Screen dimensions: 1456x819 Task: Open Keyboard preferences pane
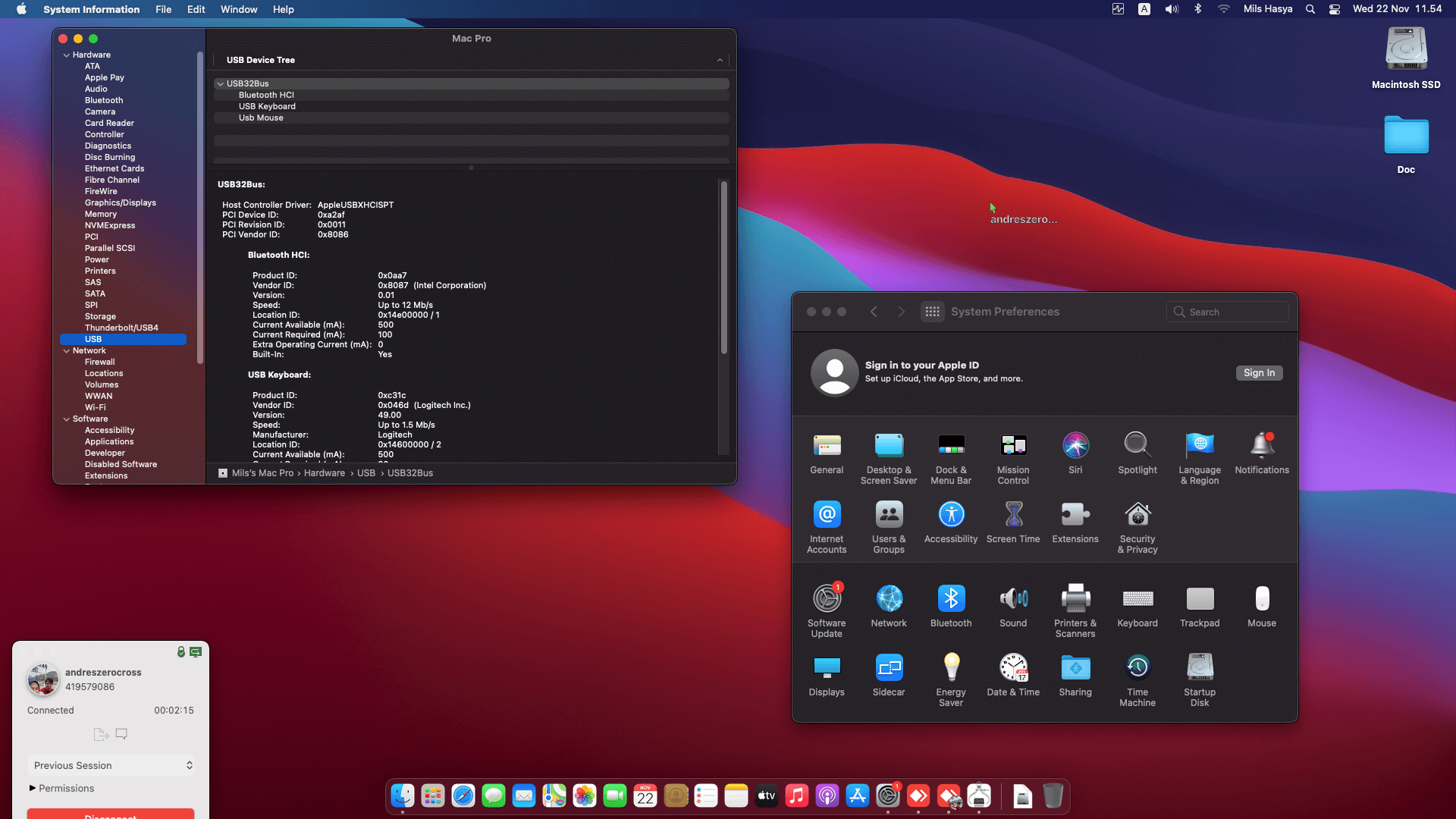1137,607
